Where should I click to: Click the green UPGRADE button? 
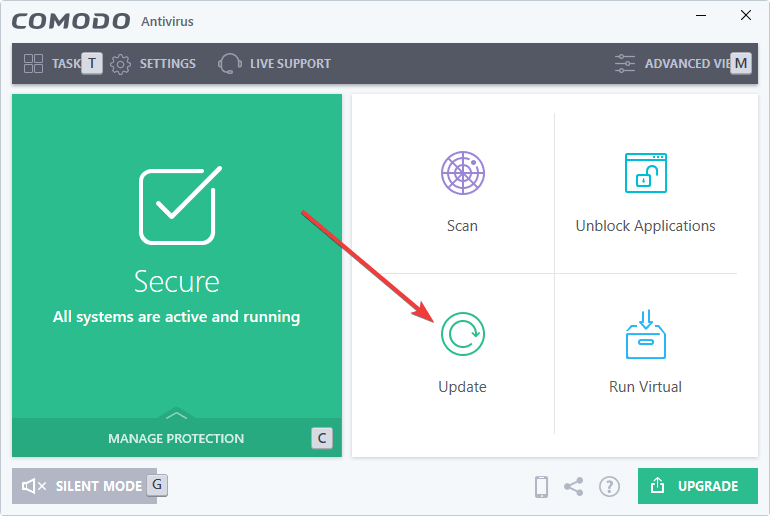tap(697, 486)
